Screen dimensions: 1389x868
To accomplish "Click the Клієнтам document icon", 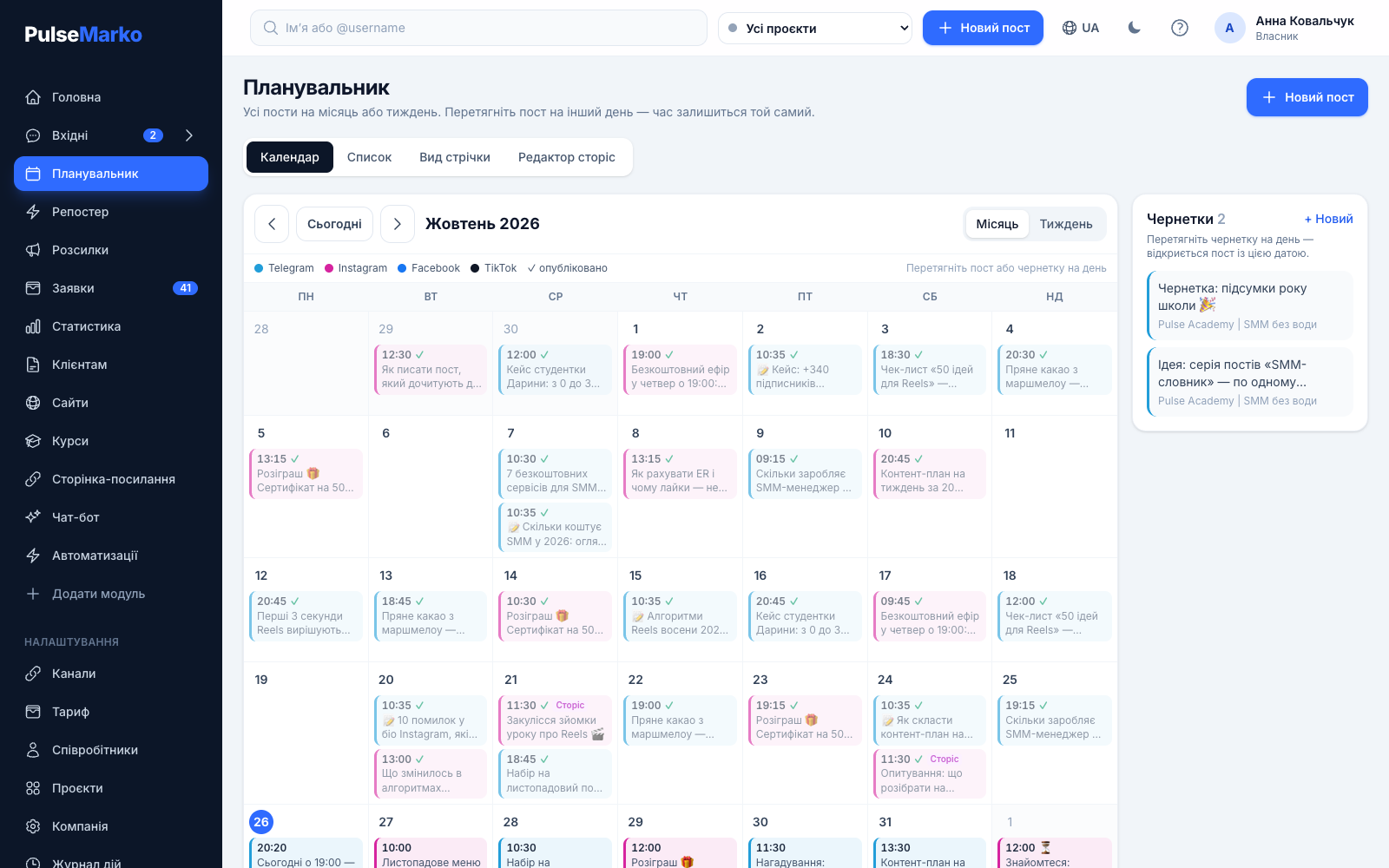I will [x=33, y=365].
